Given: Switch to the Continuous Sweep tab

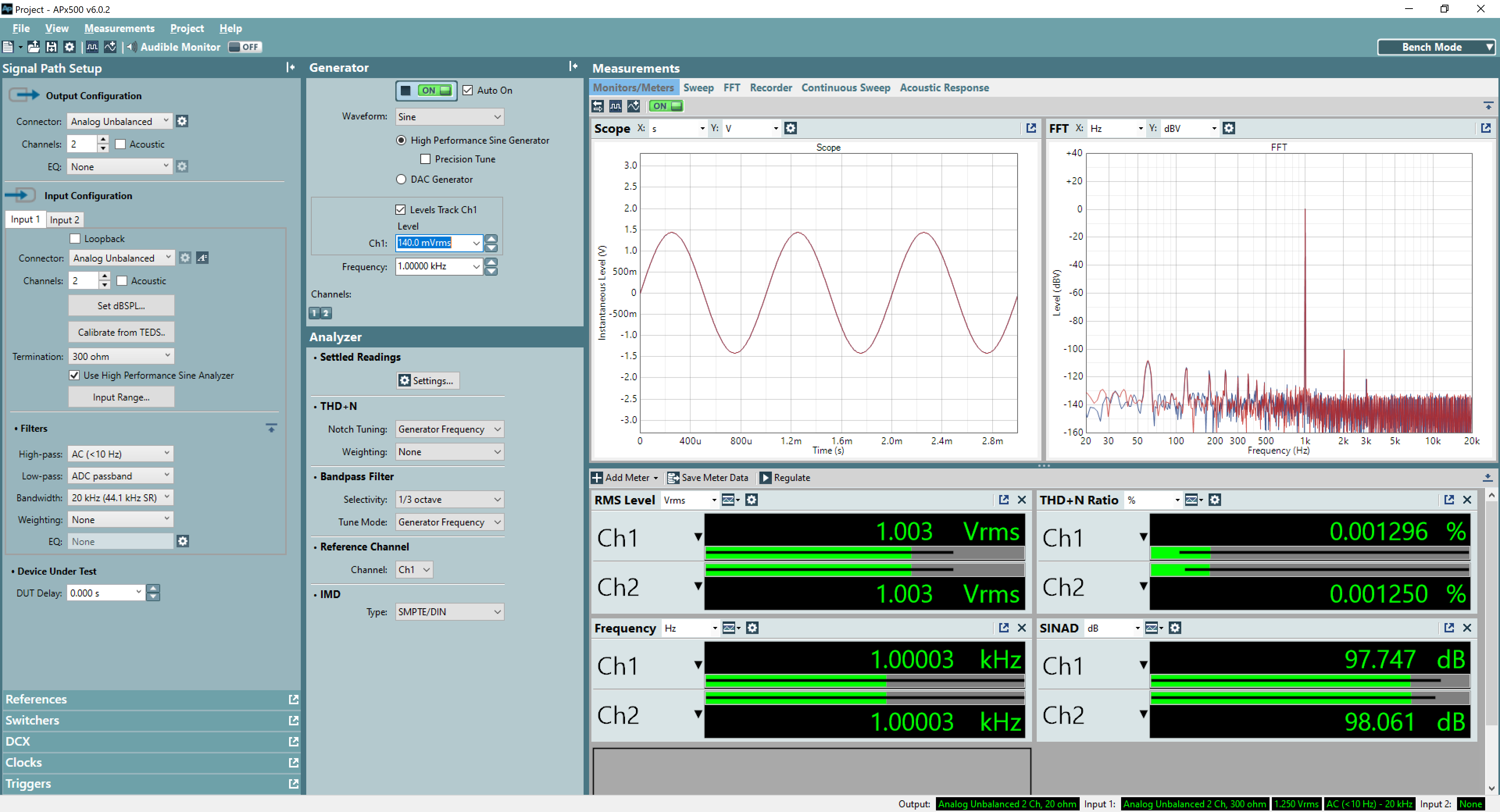Looking at the screenshot, I should click(845, 88).
